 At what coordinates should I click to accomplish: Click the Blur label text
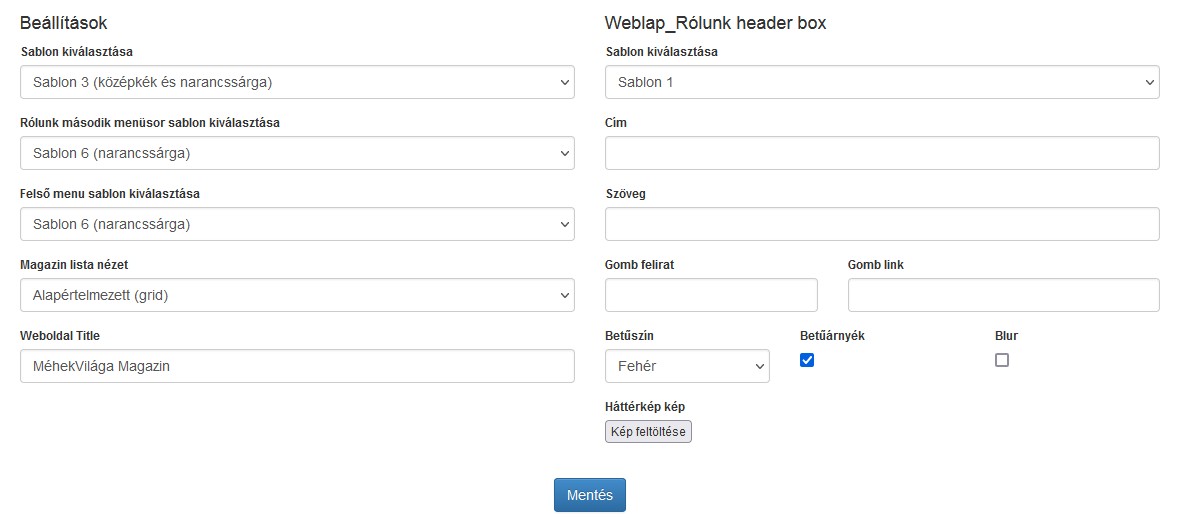click(x=1006, y=336)
